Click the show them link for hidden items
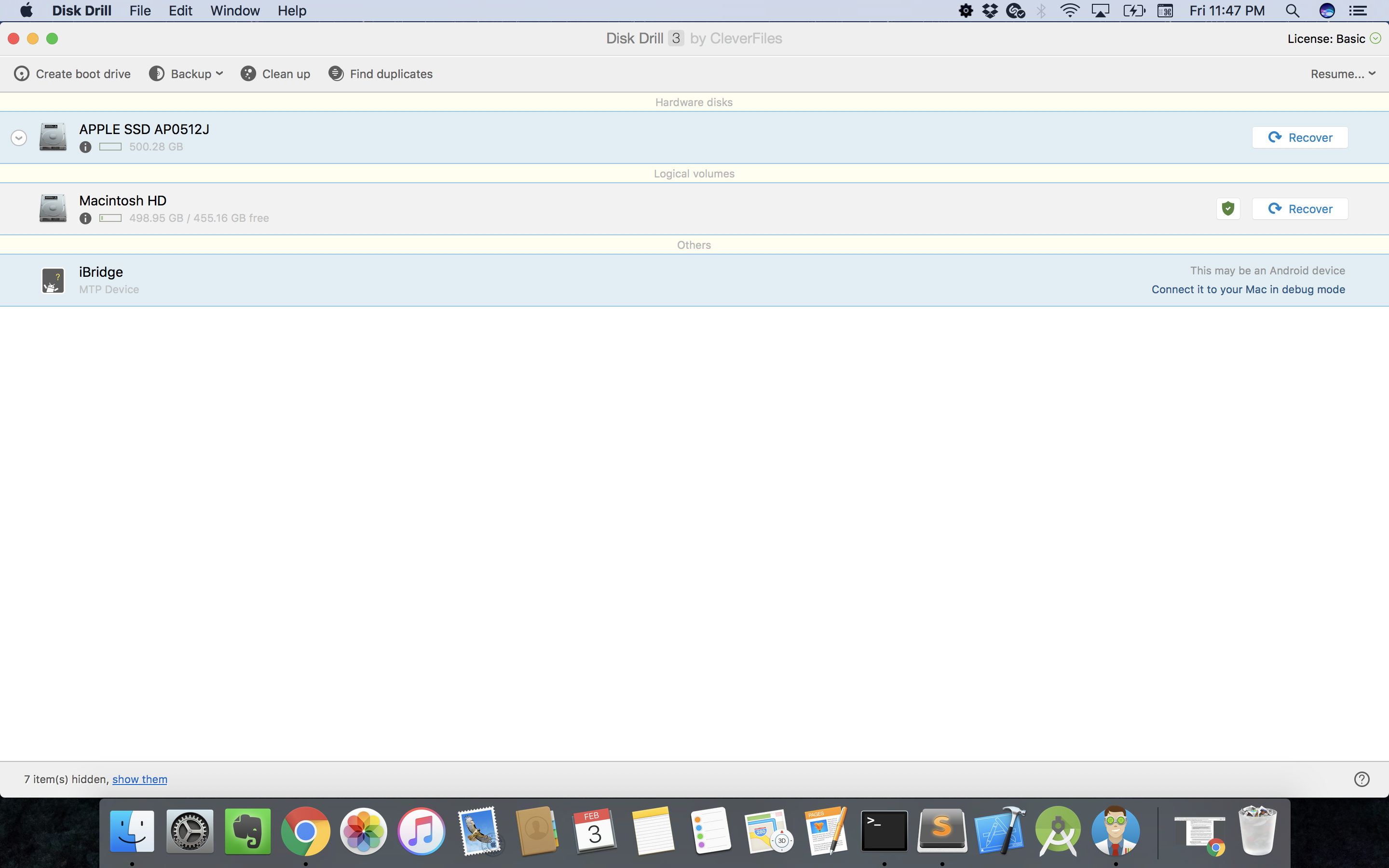The height and width of the screenshot is (868, 1389). click(x=139, y=779)
